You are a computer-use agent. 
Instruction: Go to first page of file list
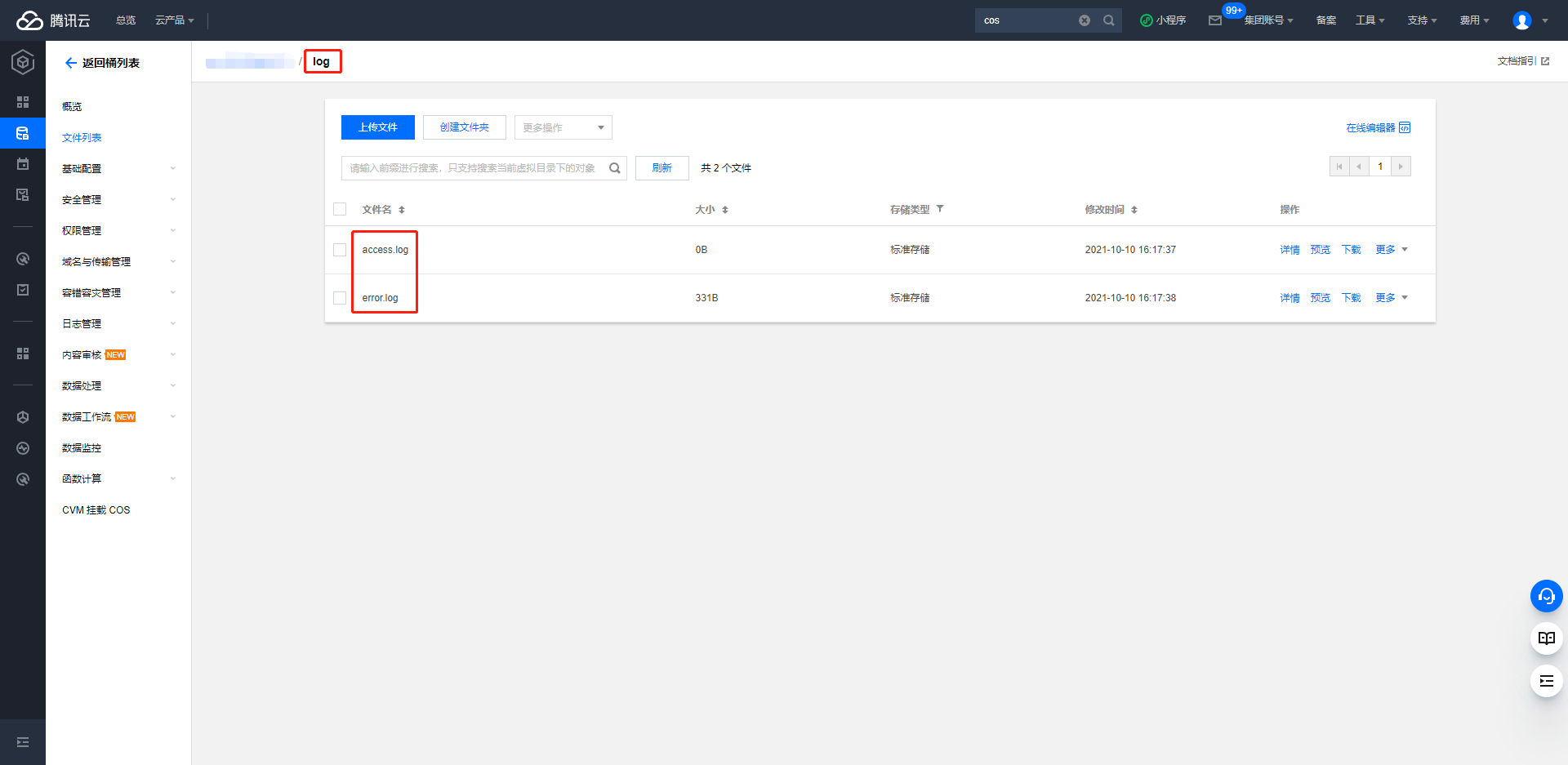(x=1339, y=167)
